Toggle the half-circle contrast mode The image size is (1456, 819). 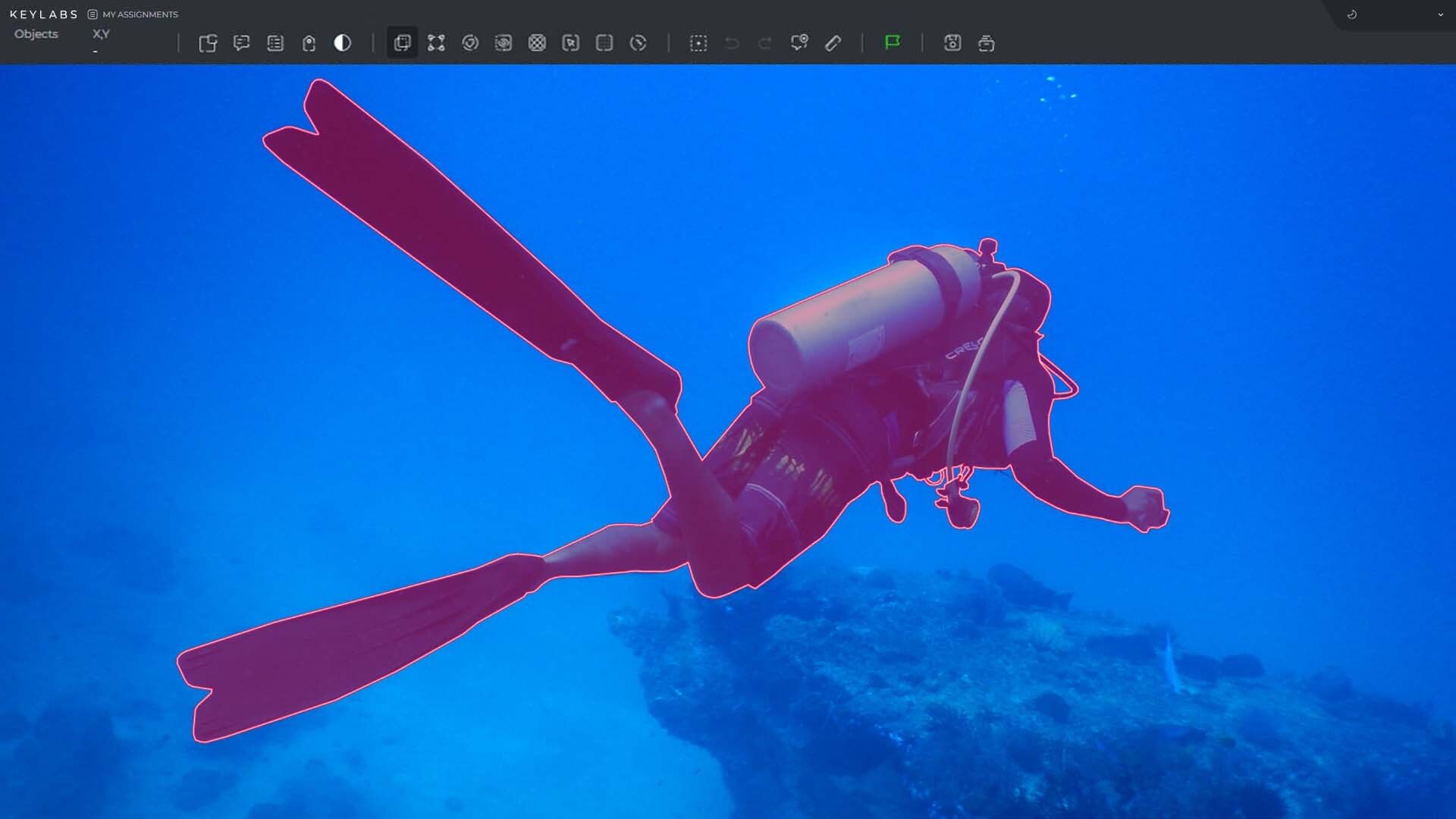(x=343, y=43)
